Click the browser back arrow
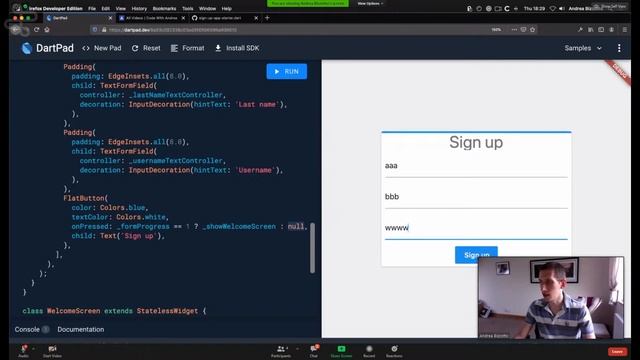 16,29
